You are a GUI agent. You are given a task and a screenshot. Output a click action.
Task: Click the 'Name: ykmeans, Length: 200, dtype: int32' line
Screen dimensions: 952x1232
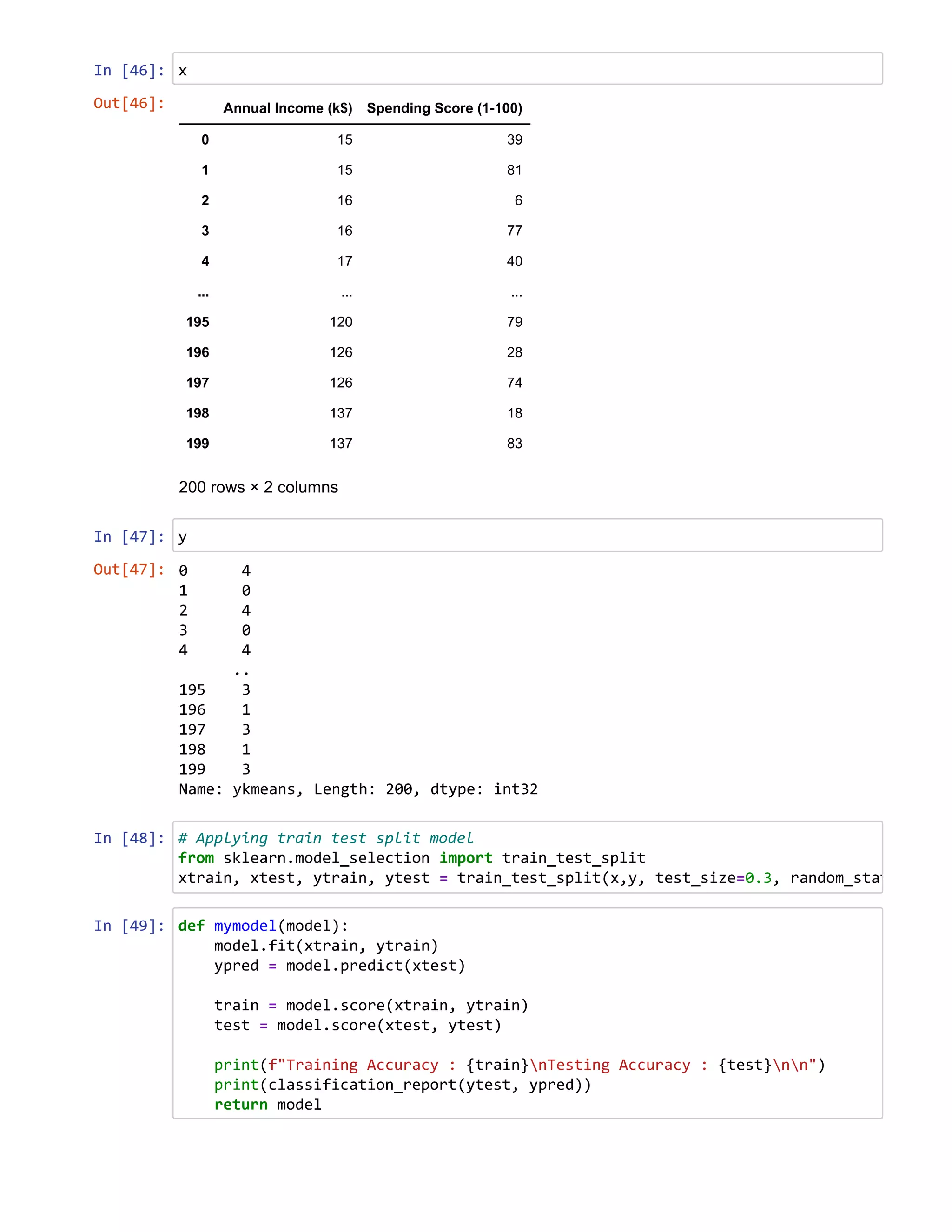(x=358, y=789)
